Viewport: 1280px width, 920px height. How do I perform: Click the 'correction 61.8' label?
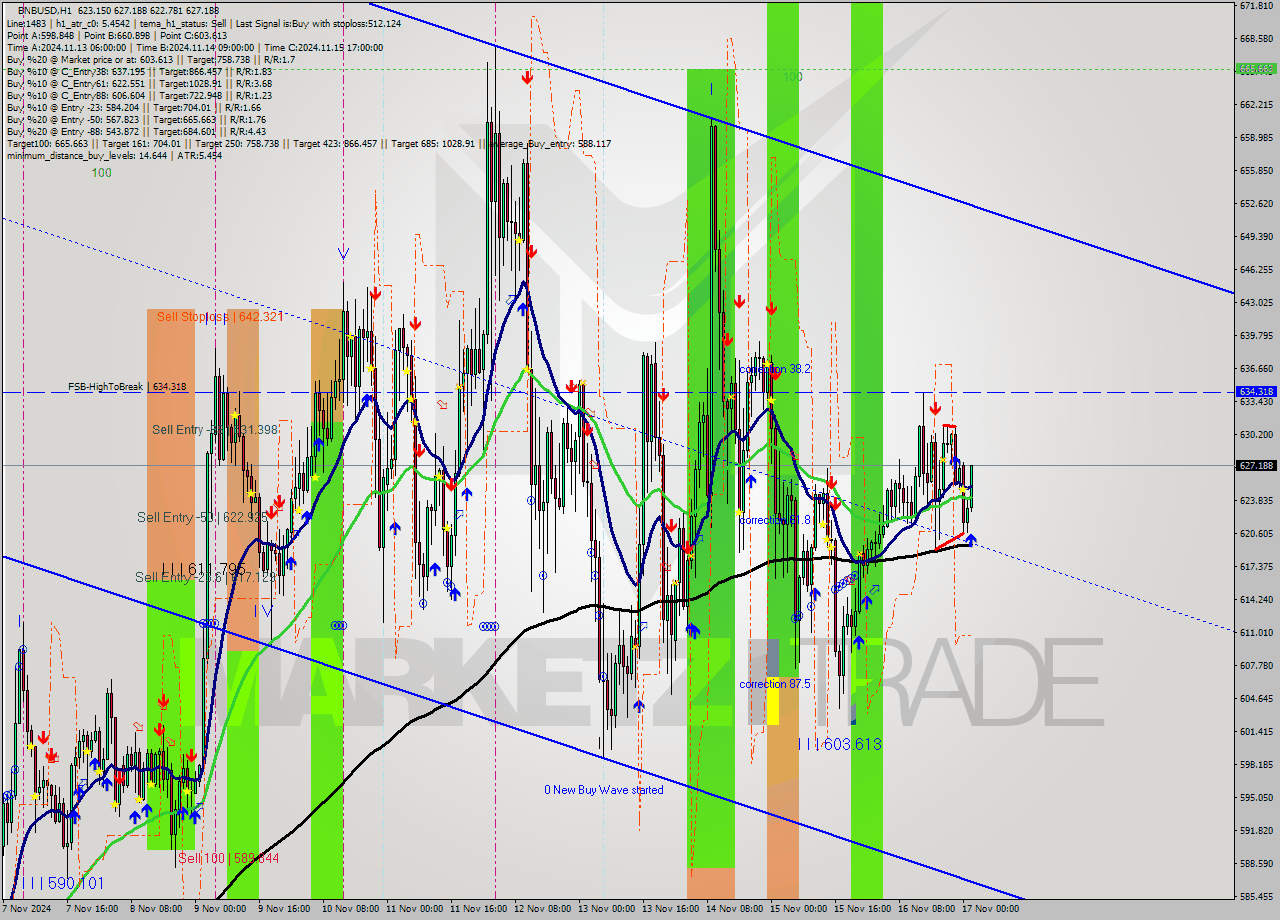click(774, 520)
